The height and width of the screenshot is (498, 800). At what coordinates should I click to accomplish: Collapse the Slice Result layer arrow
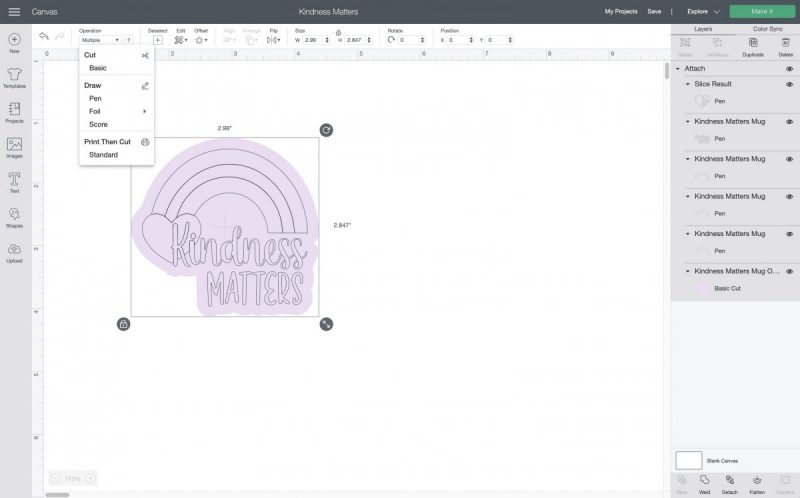point(688,84)
